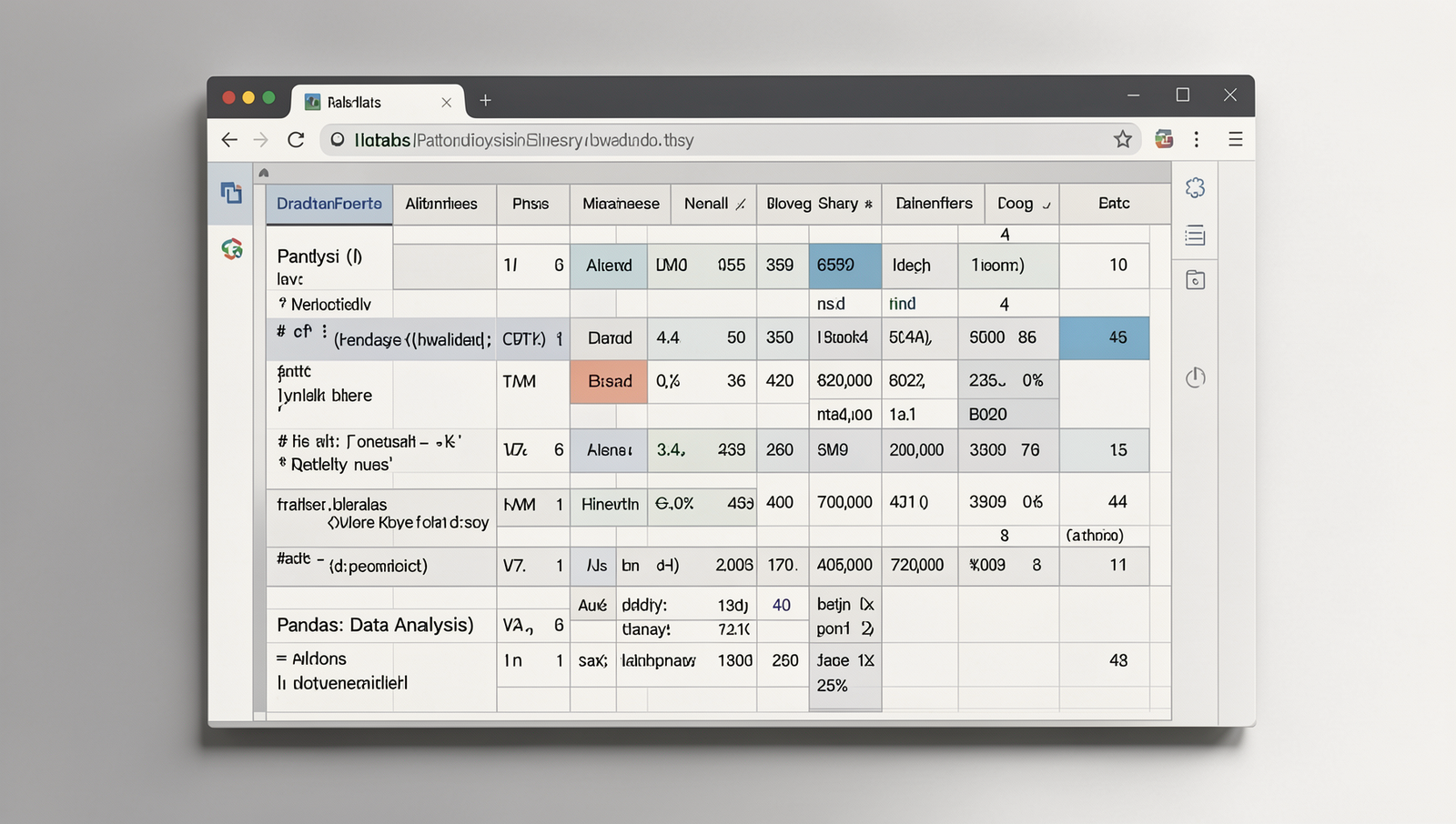Open the Bloveg Shary header dropdown
Screen dimensions: 1456x824
(x=868, y=205)
